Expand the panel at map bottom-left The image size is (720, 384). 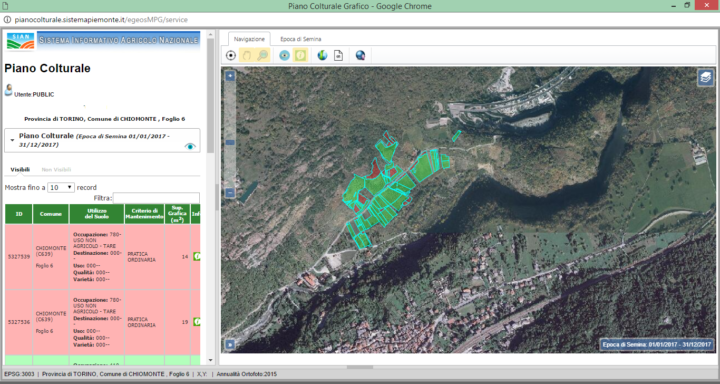pos(230,344)
